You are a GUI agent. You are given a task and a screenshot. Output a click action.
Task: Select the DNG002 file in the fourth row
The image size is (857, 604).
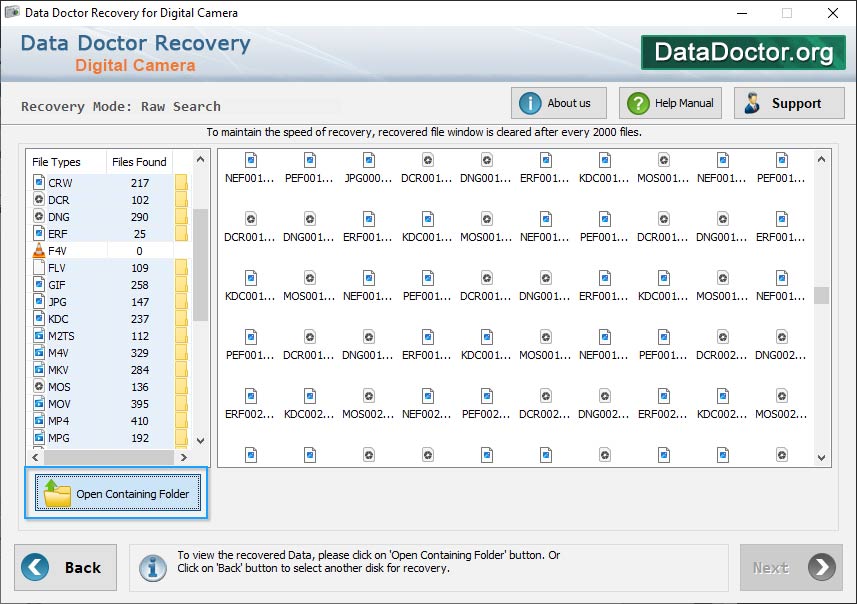[x=781, y=345]
